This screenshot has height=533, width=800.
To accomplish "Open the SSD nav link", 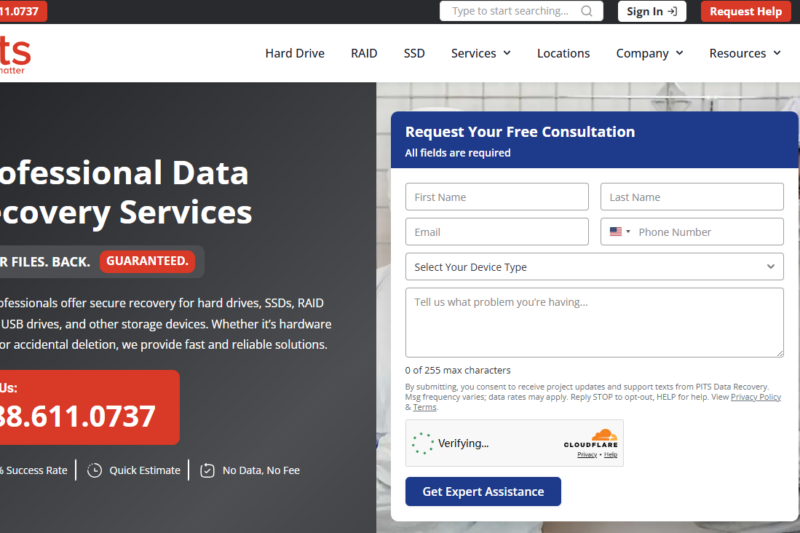I will click(x=414, y=53).
